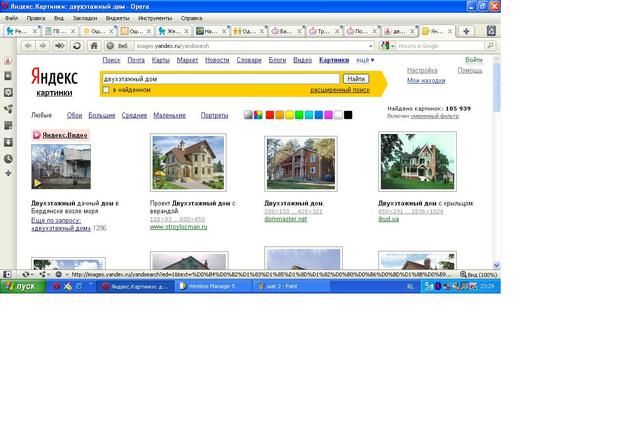Open the Справка menu
640x427 pixels.
[191, 18]
